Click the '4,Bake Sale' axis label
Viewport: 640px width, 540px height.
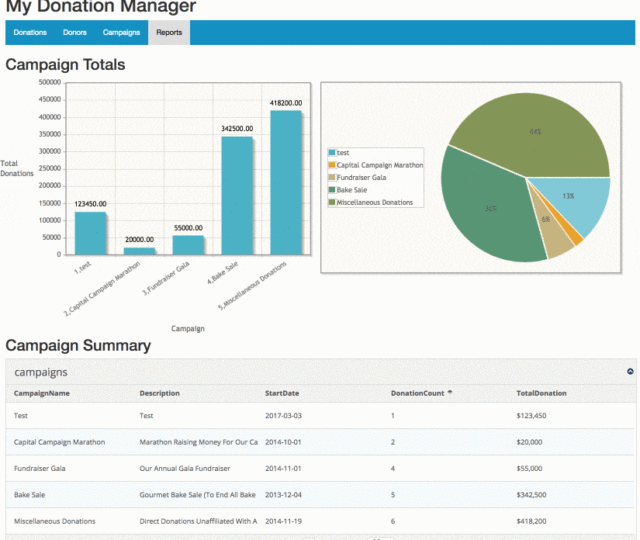tap(222, 273)
